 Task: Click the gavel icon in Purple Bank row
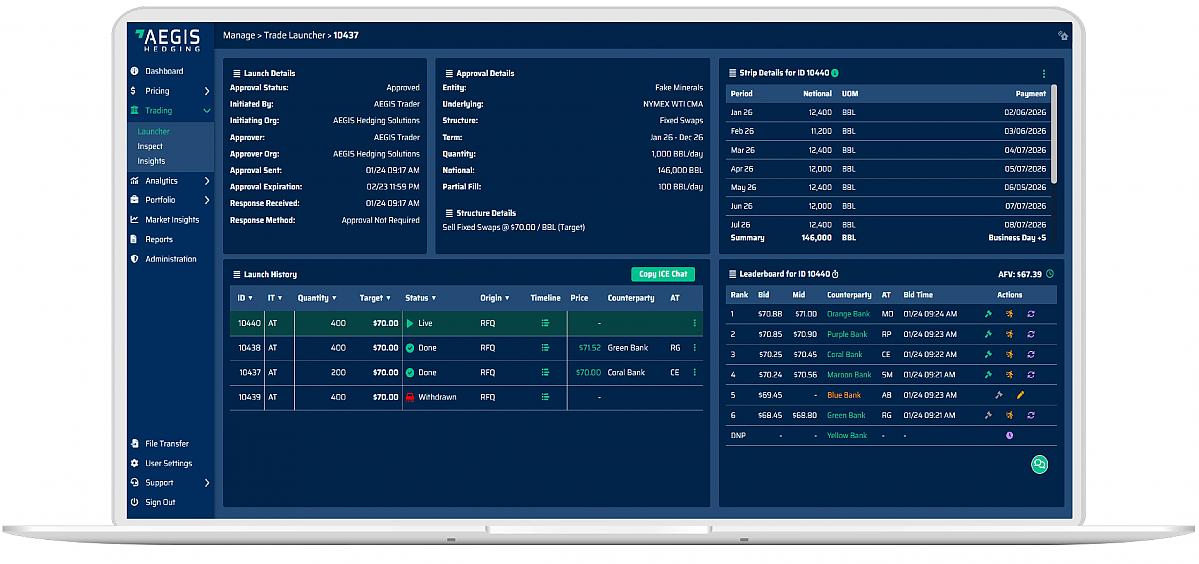coord(988,334)
